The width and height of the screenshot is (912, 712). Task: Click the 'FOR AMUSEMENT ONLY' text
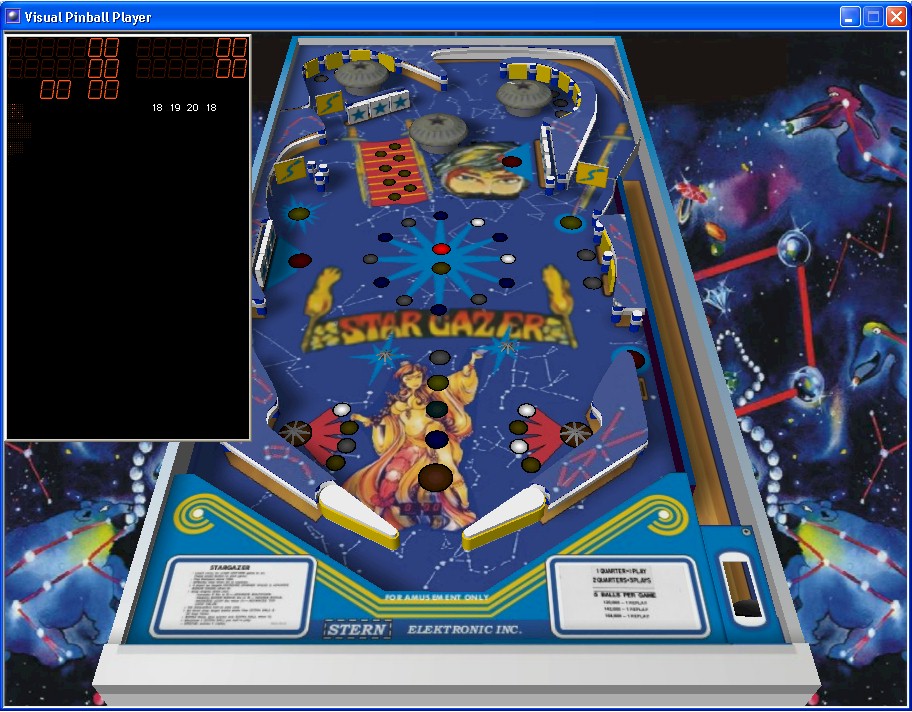coord(437,597)
